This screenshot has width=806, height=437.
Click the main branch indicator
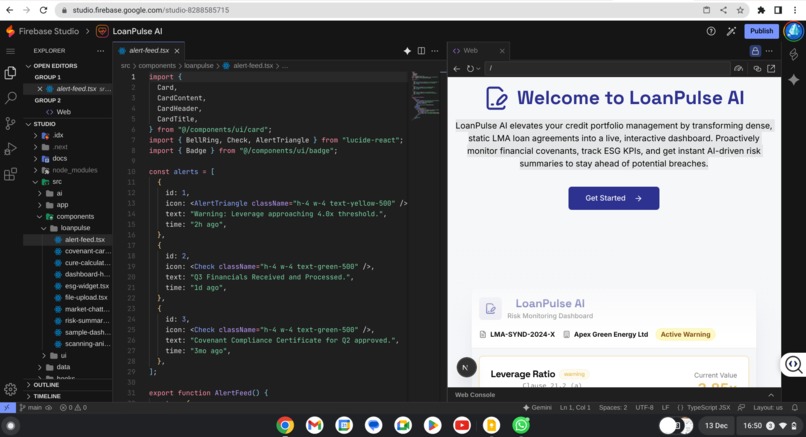31,407
